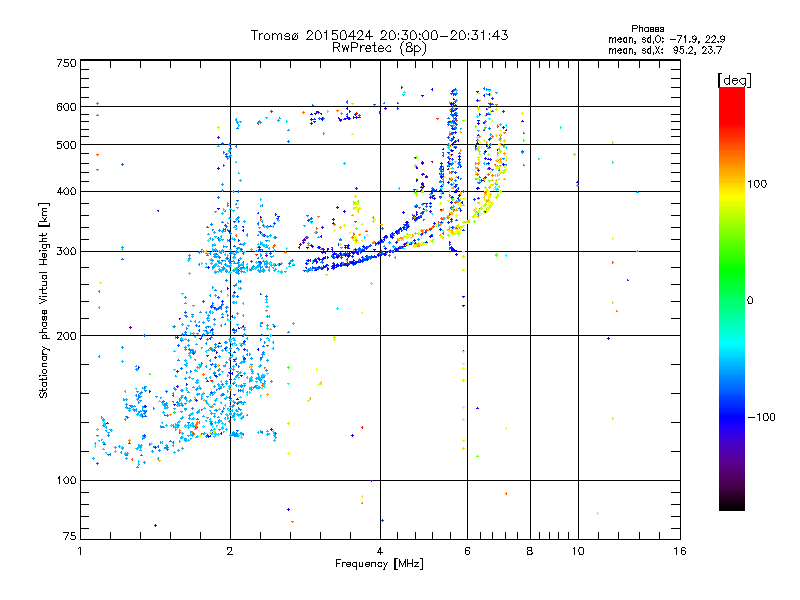Click the 'mean, sd,O: -71.9, 22.9' line
Screen dimensions: 800x600
point(666,39)
